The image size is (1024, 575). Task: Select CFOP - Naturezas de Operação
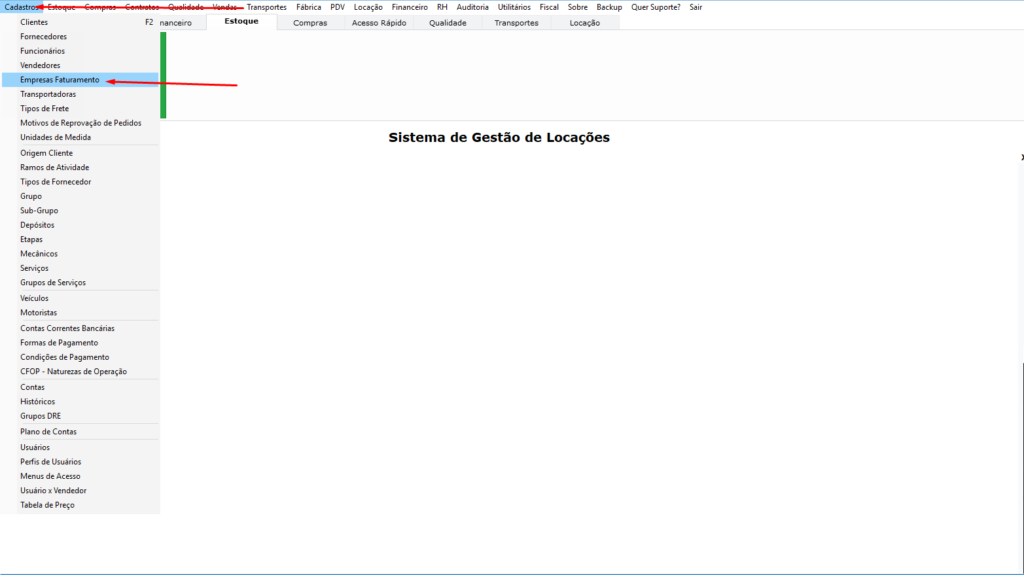coord(73,372)
